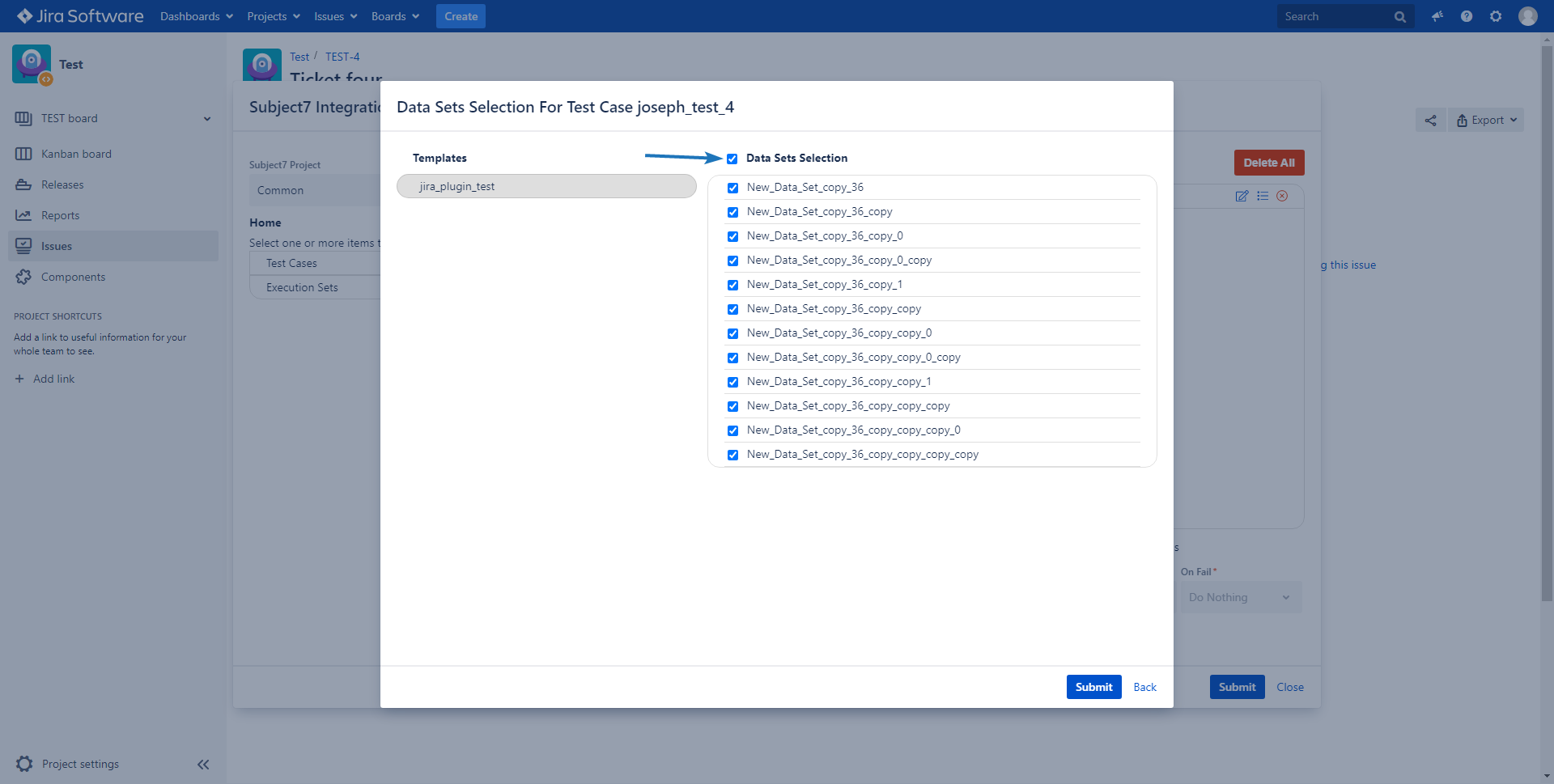
Task: Uncheck New_Data_Set_copy_36_copy_1 checkbox
Action: pos(732,285)
